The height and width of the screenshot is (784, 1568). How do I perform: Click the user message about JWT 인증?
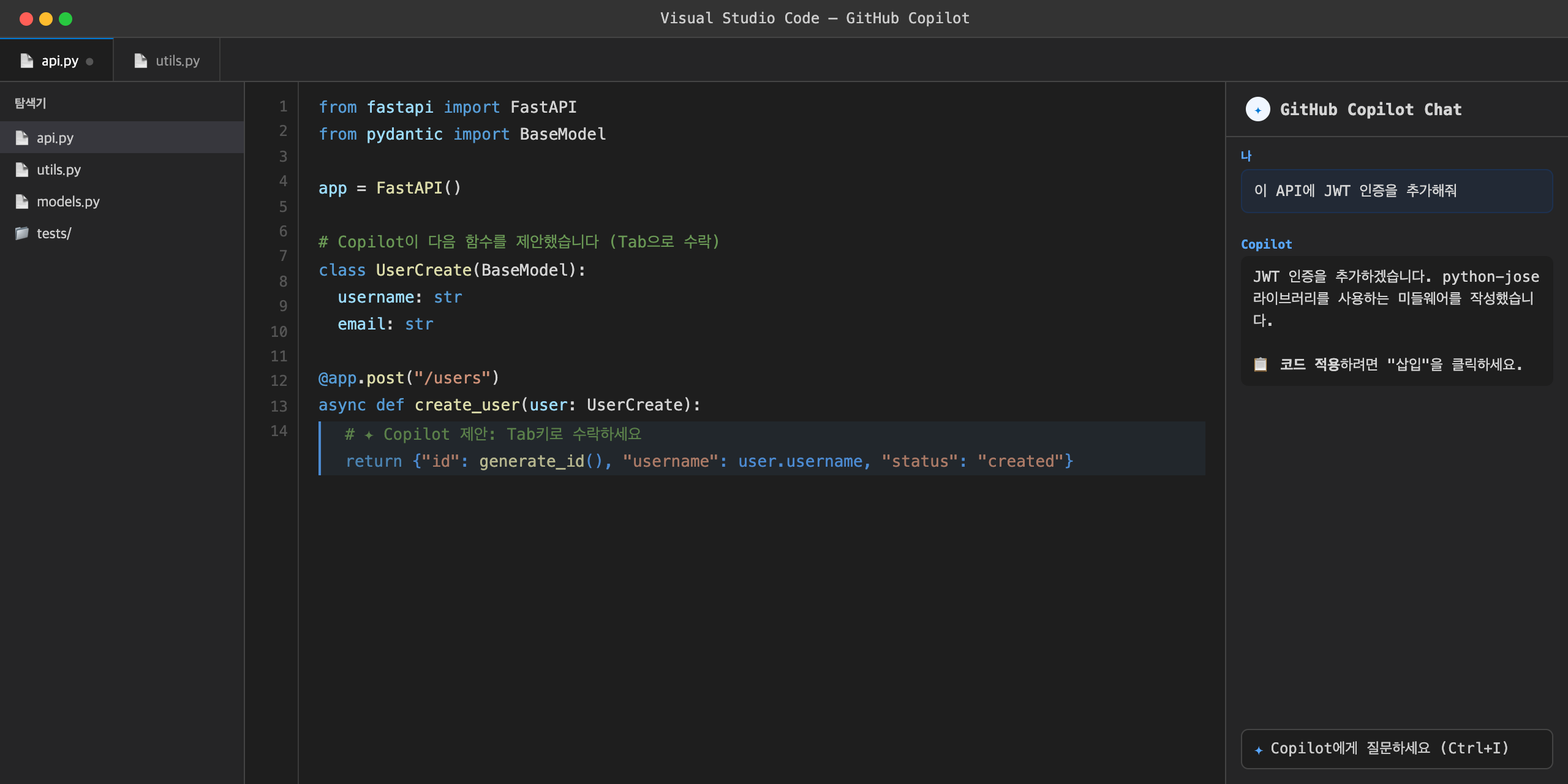pos(1396,190)
